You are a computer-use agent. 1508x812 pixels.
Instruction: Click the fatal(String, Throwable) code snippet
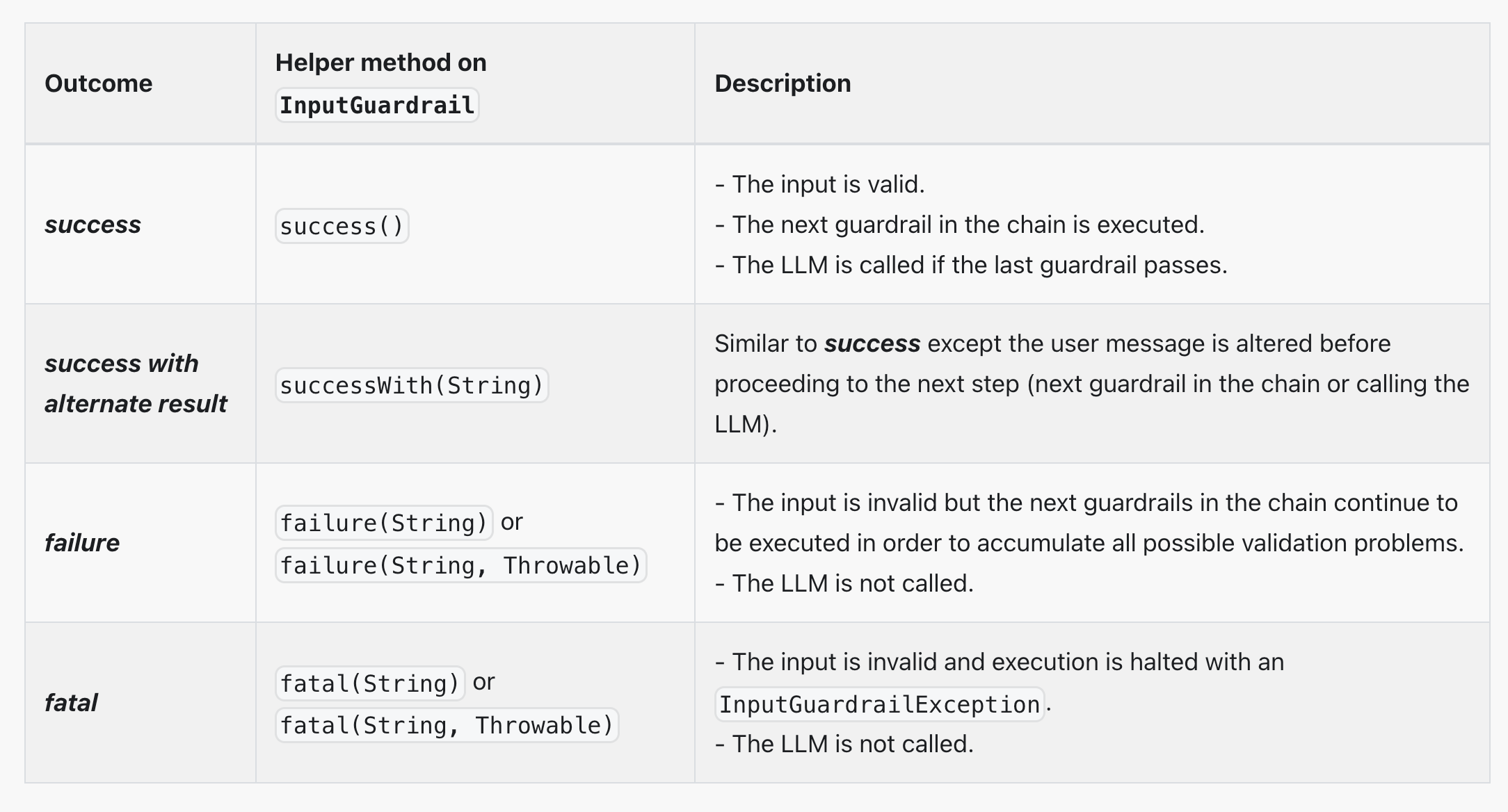(x=447, y=726)
